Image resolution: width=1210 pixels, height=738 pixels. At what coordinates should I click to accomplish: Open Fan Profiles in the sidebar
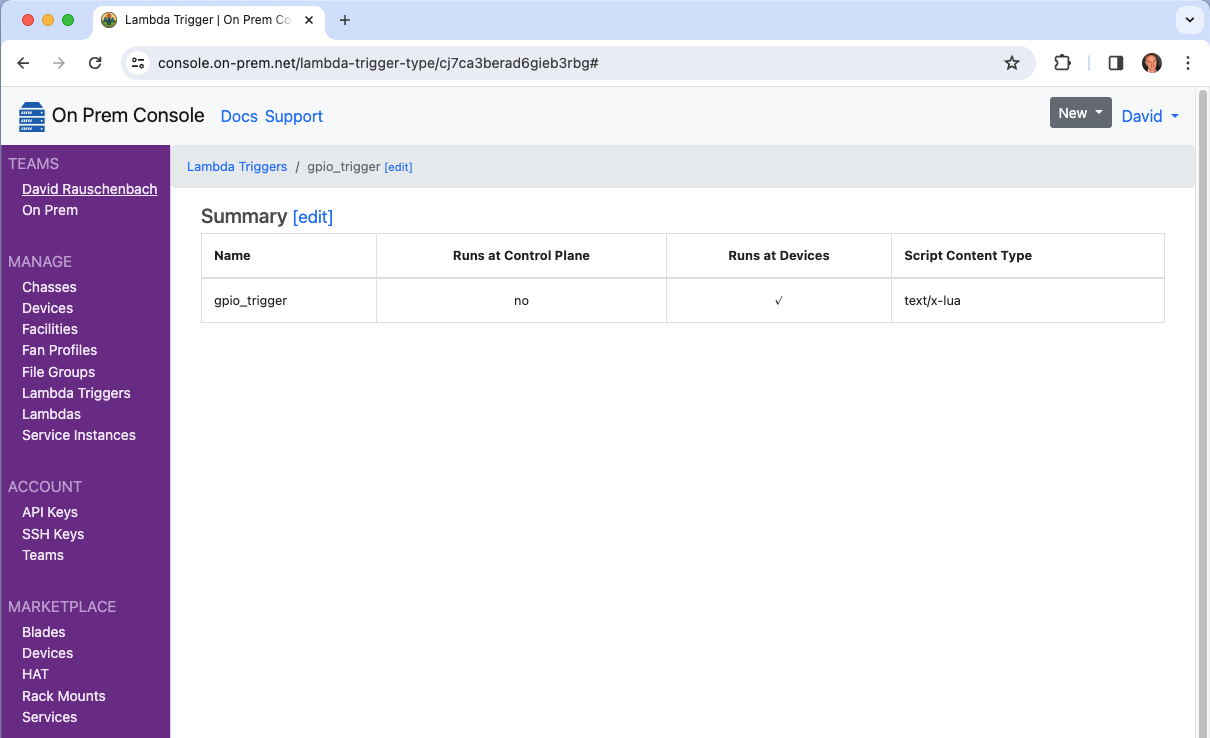59,350
